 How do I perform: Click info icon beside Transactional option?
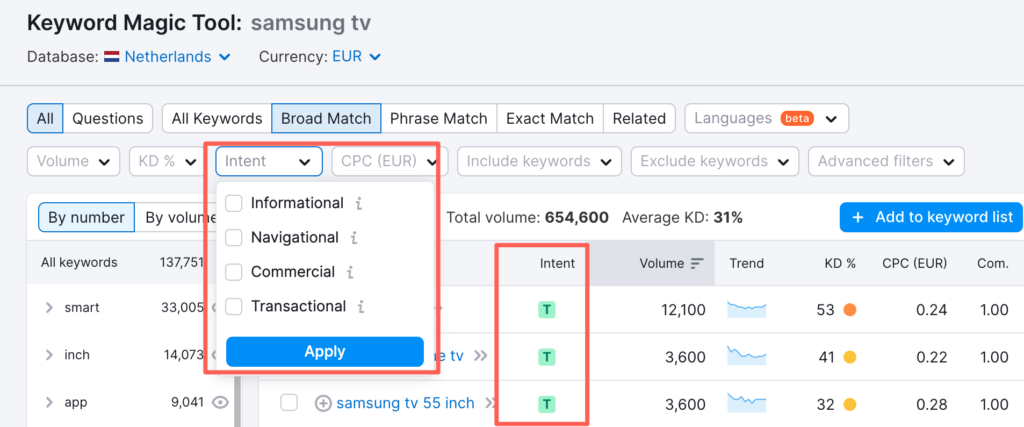(361, 307)
